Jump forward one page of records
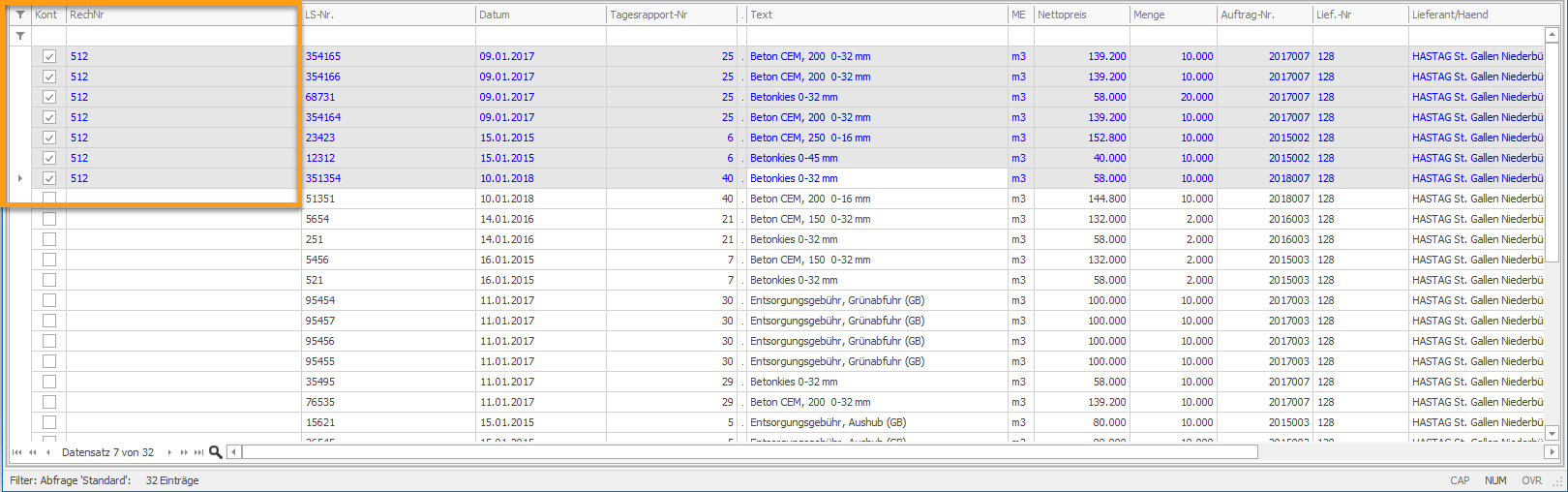Image resolution: width=1568 pixels, height=492 pixels. 184,452
